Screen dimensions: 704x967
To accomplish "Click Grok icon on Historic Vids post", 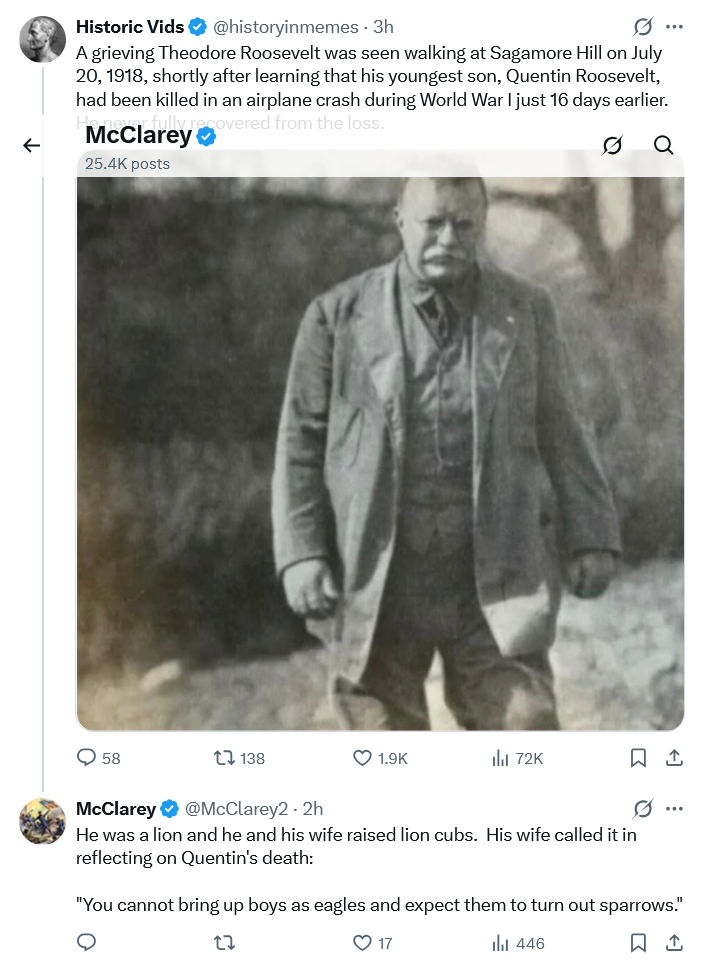I will point(644,27).
